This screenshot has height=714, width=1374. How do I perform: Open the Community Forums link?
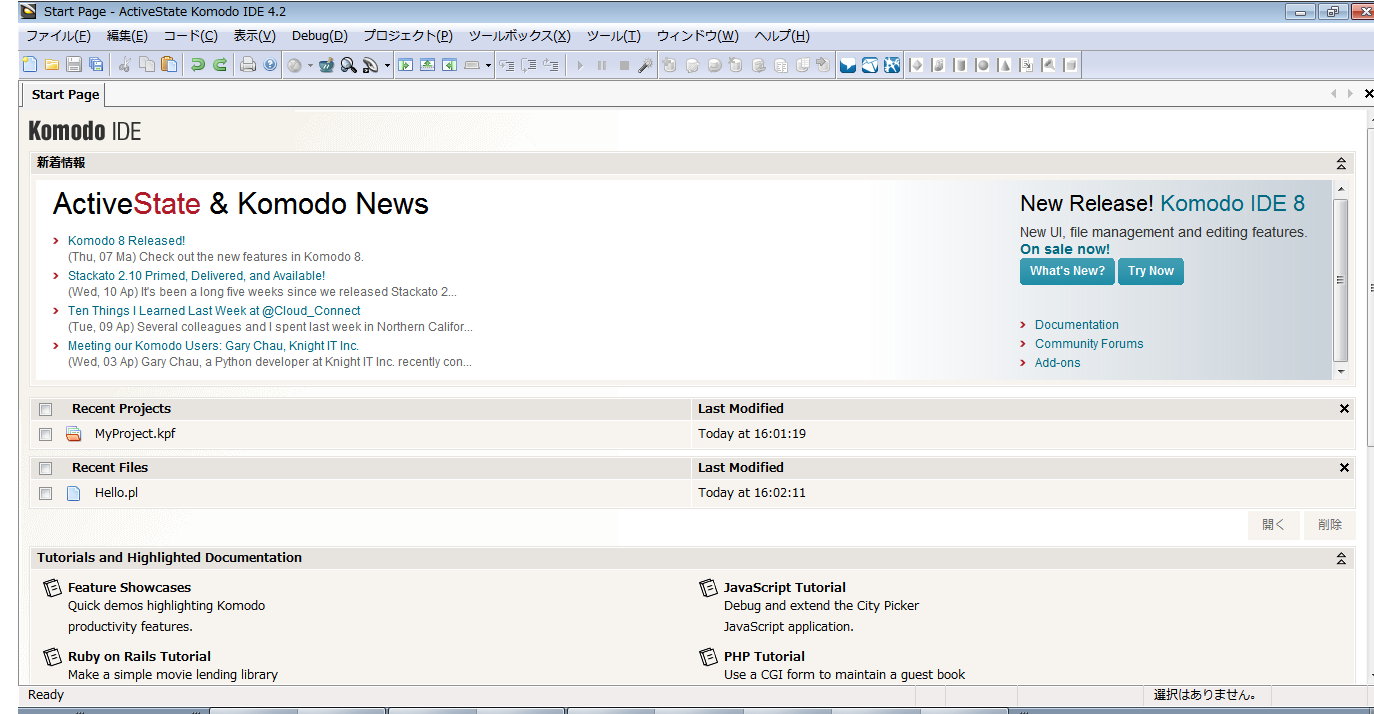tap(1089, 344)
